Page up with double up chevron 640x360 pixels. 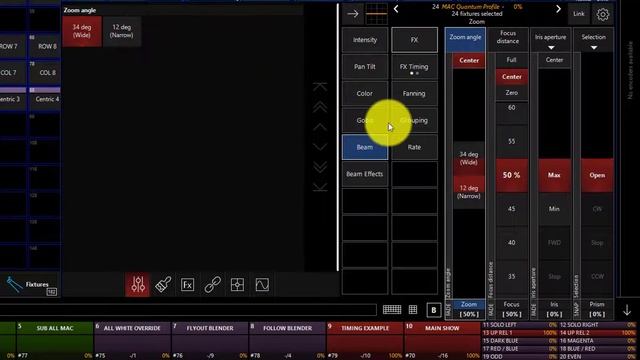click(320, 107)
